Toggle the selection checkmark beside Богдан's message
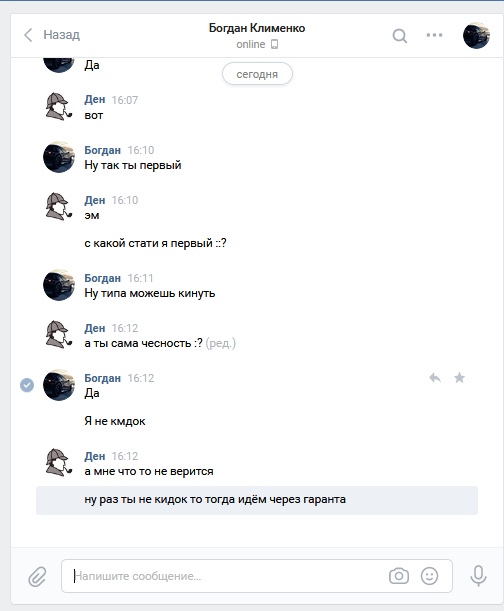504x611 pixels. click(27, 385)
